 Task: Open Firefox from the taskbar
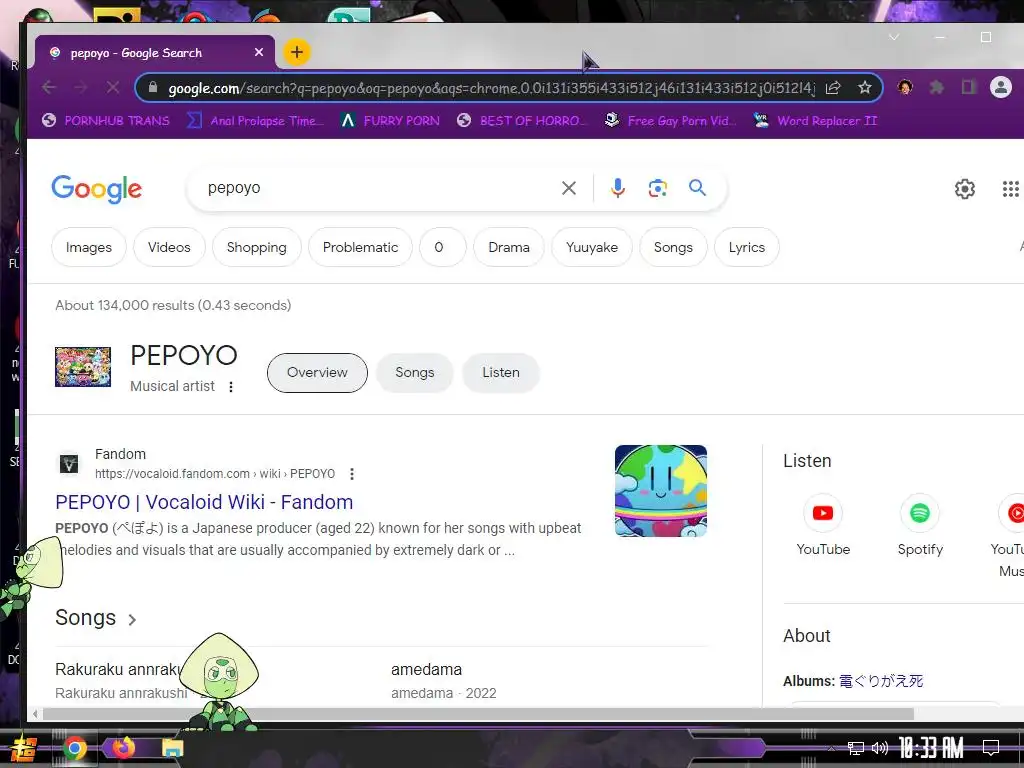123,747
